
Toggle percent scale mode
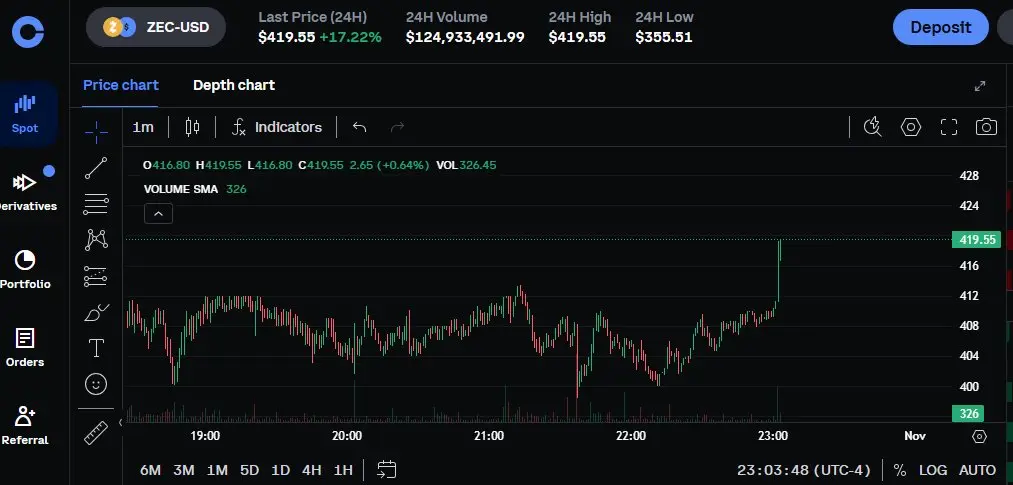pos(900,470)
